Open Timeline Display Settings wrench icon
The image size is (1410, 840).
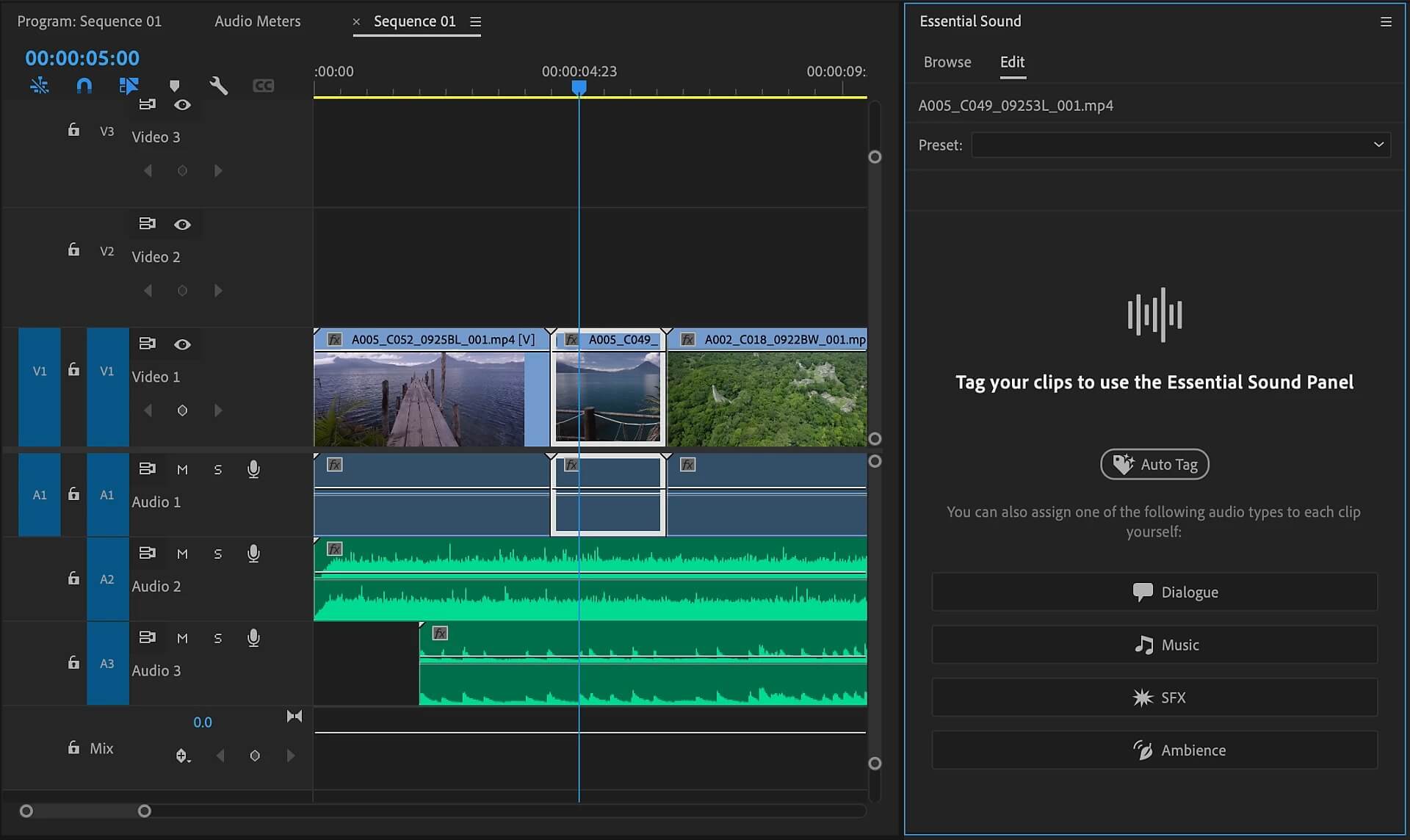[218, 85]
